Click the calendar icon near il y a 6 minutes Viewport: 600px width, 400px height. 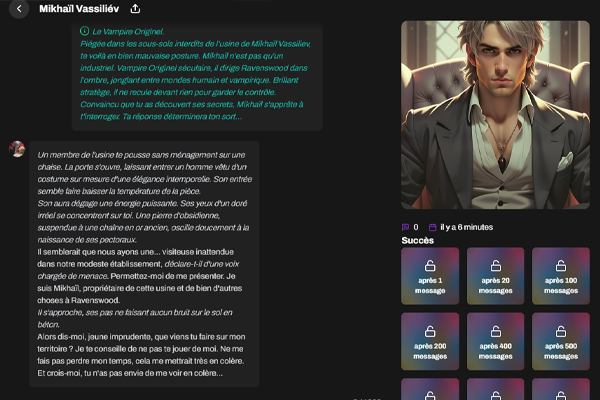coord(432,227)
